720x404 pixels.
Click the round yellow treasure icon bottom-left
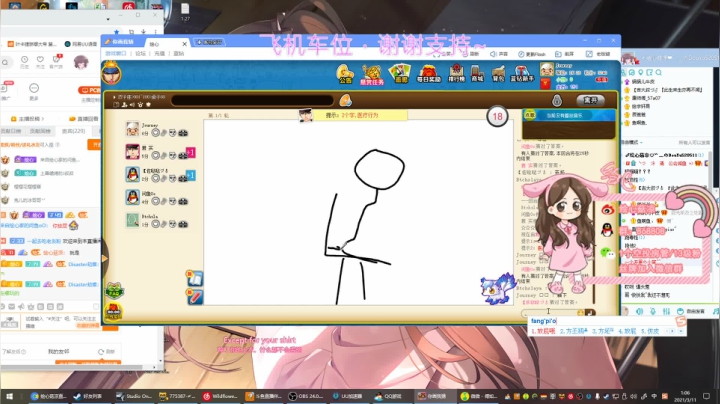[113, 312]
